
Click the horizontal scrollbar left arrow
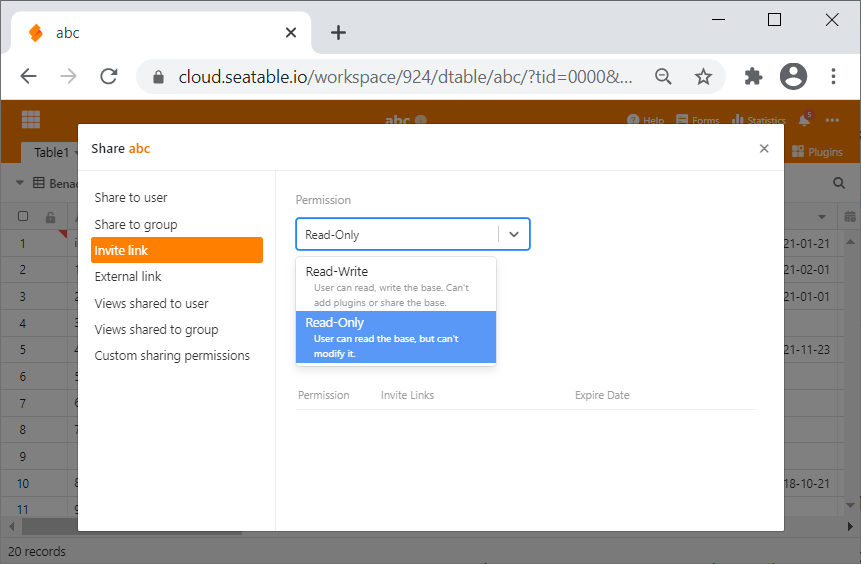(x=12, y=526)
